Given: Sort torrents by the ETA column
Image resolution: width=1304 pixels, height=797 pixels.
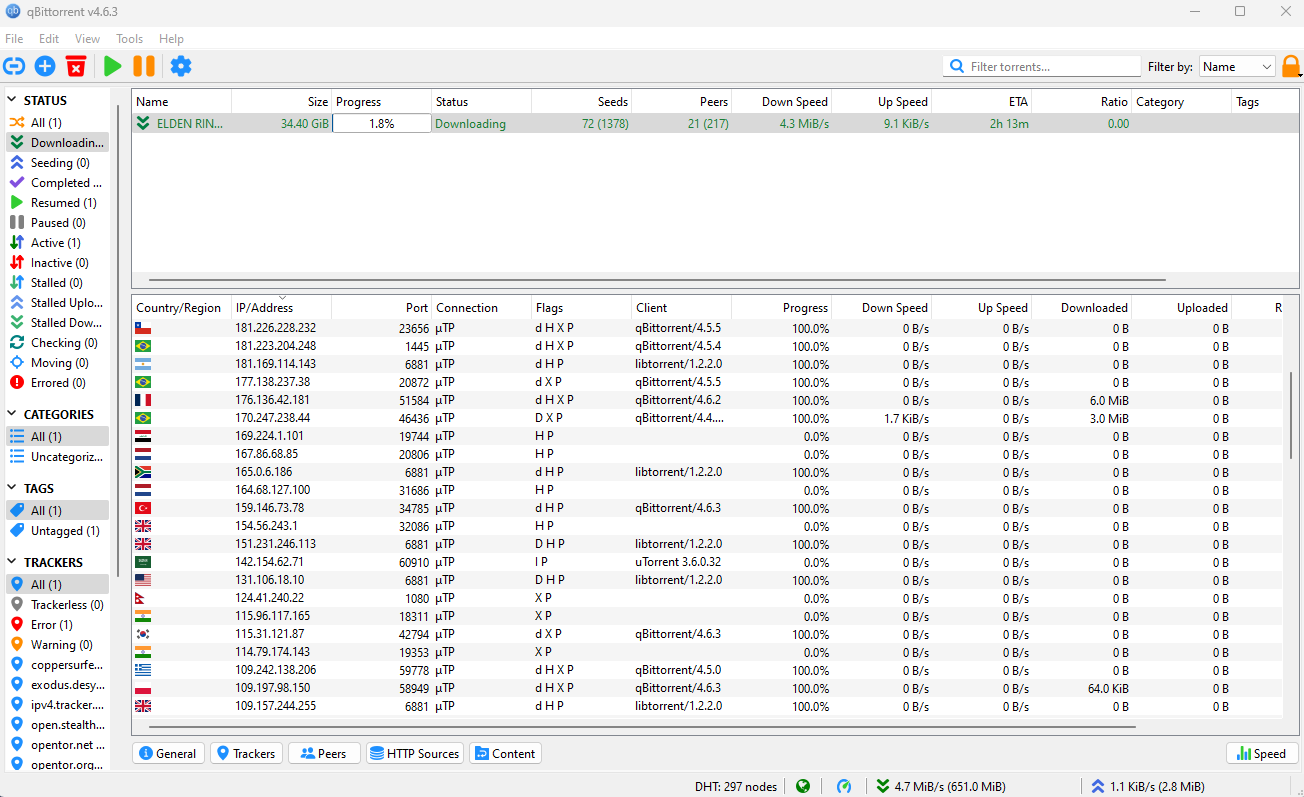Looking at the screenshot, I should tap(981, 102).
